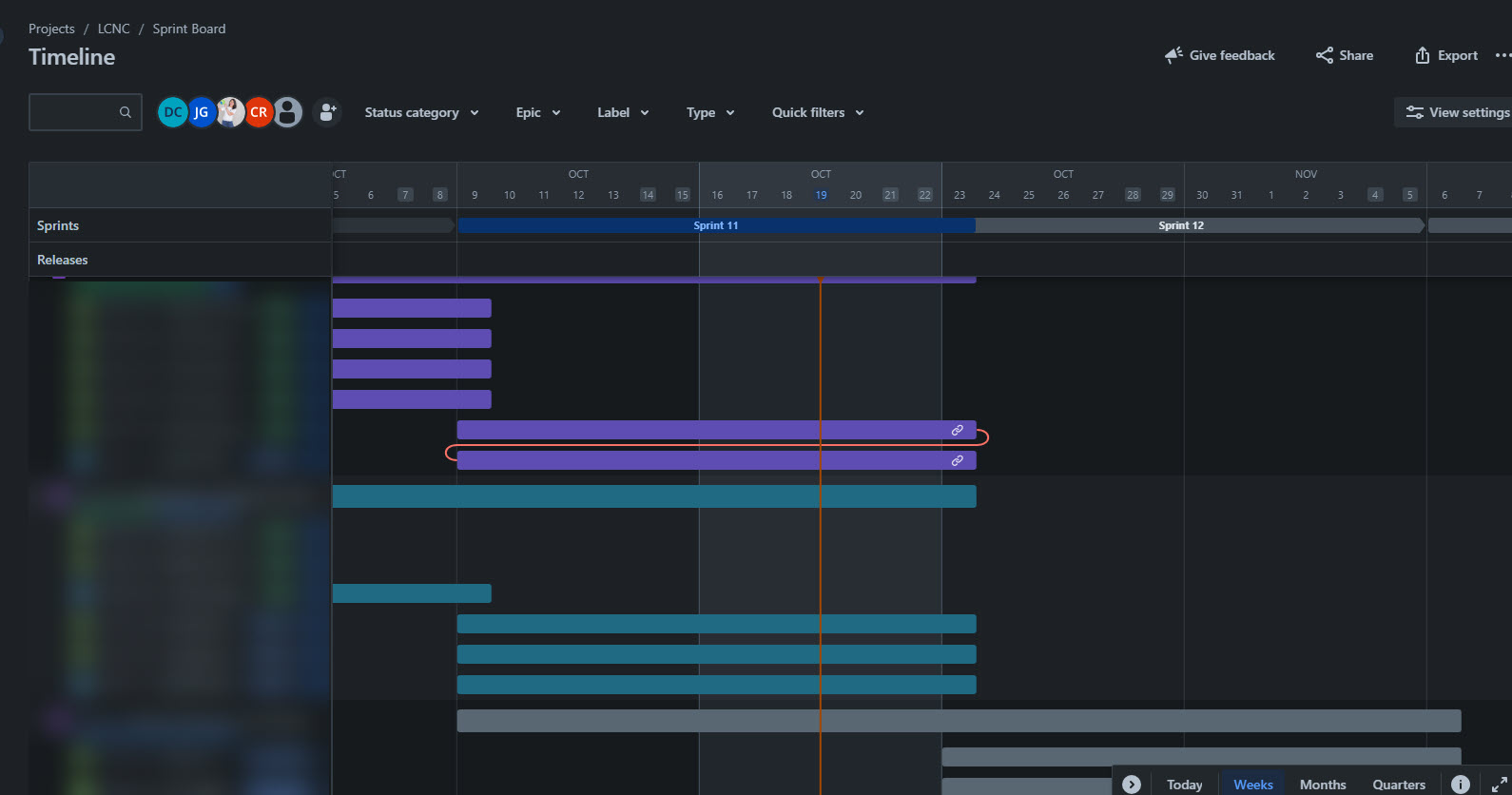Screen dimensions: 1512x795
Task: Switch timeline to Quarters view
Action: [1399, 784]
